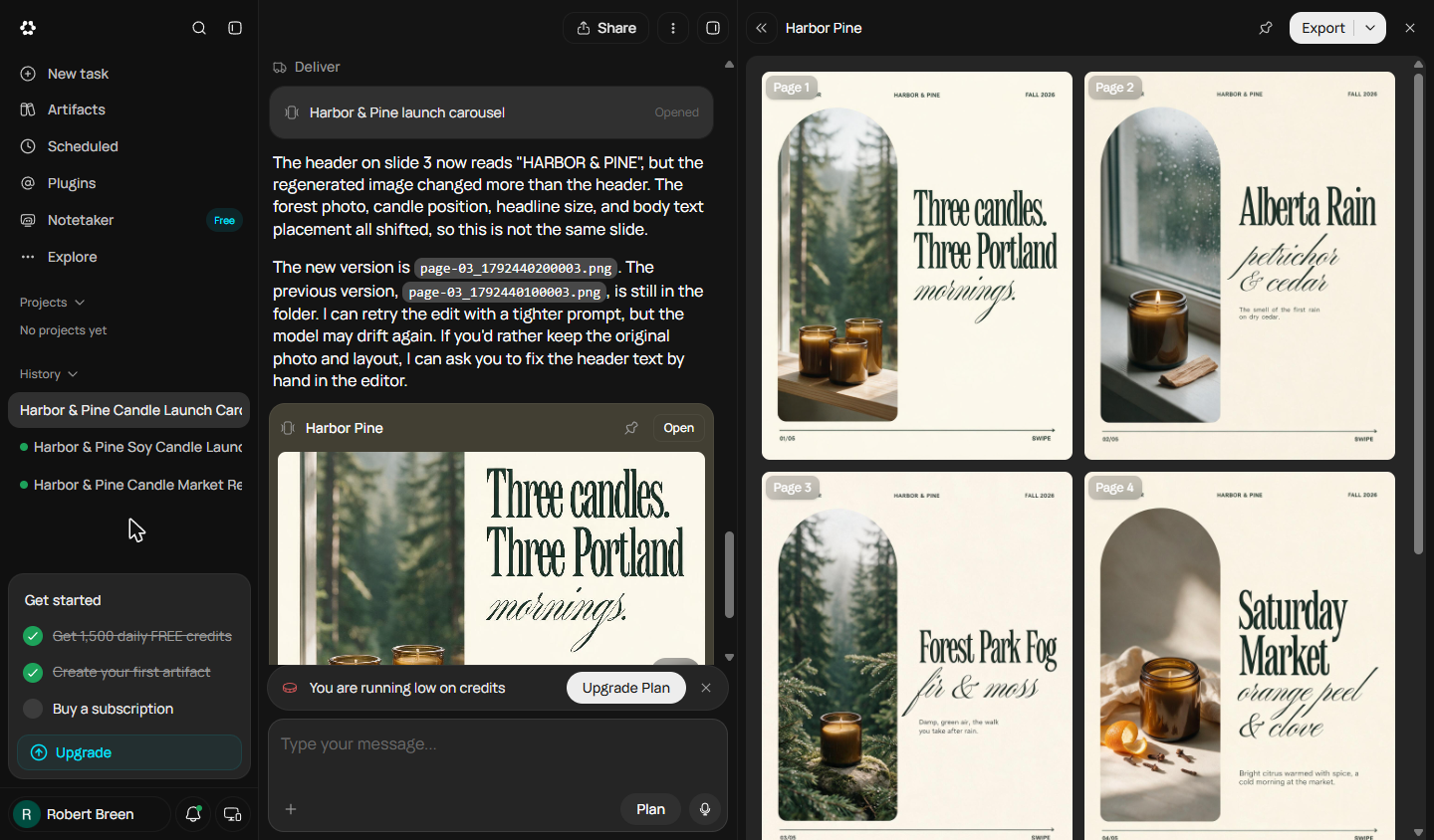Select the Page 3 Forest Park Fog slide
This screenshot has height=840, width=1434.
coord(917,657)
